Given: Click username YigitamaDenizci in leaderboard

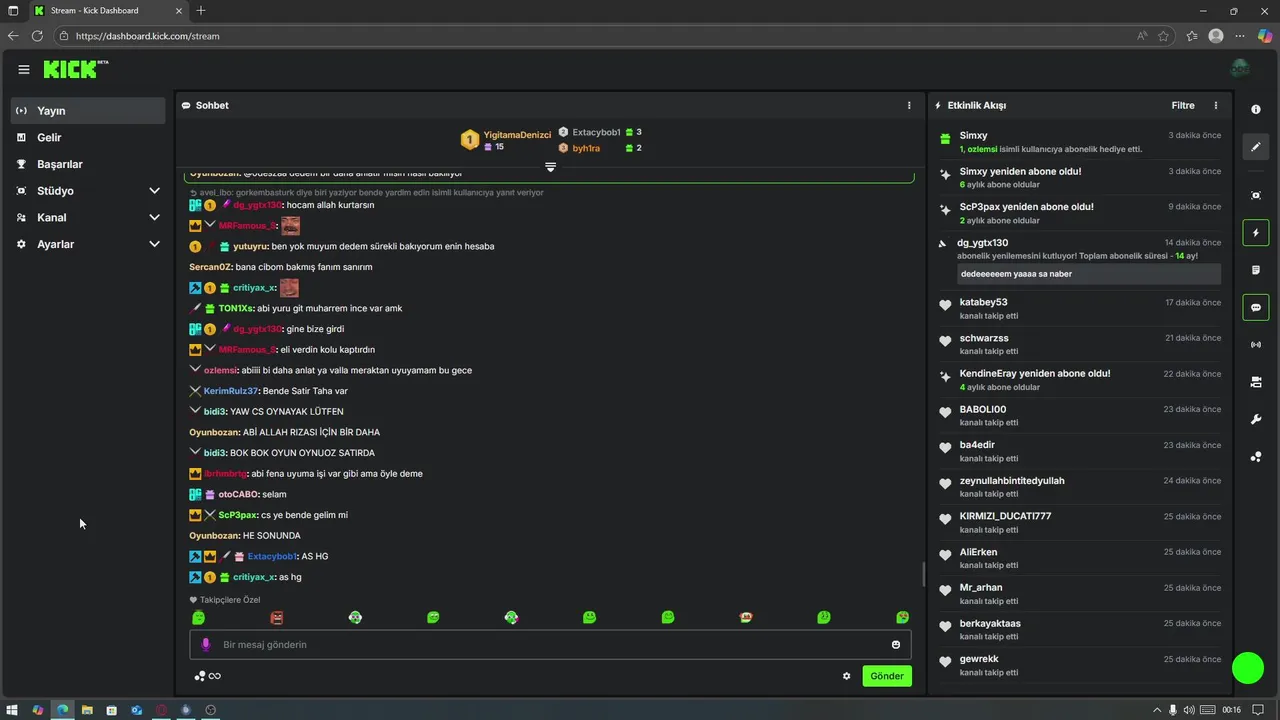Looking at the screenshot, I should 517,134.
